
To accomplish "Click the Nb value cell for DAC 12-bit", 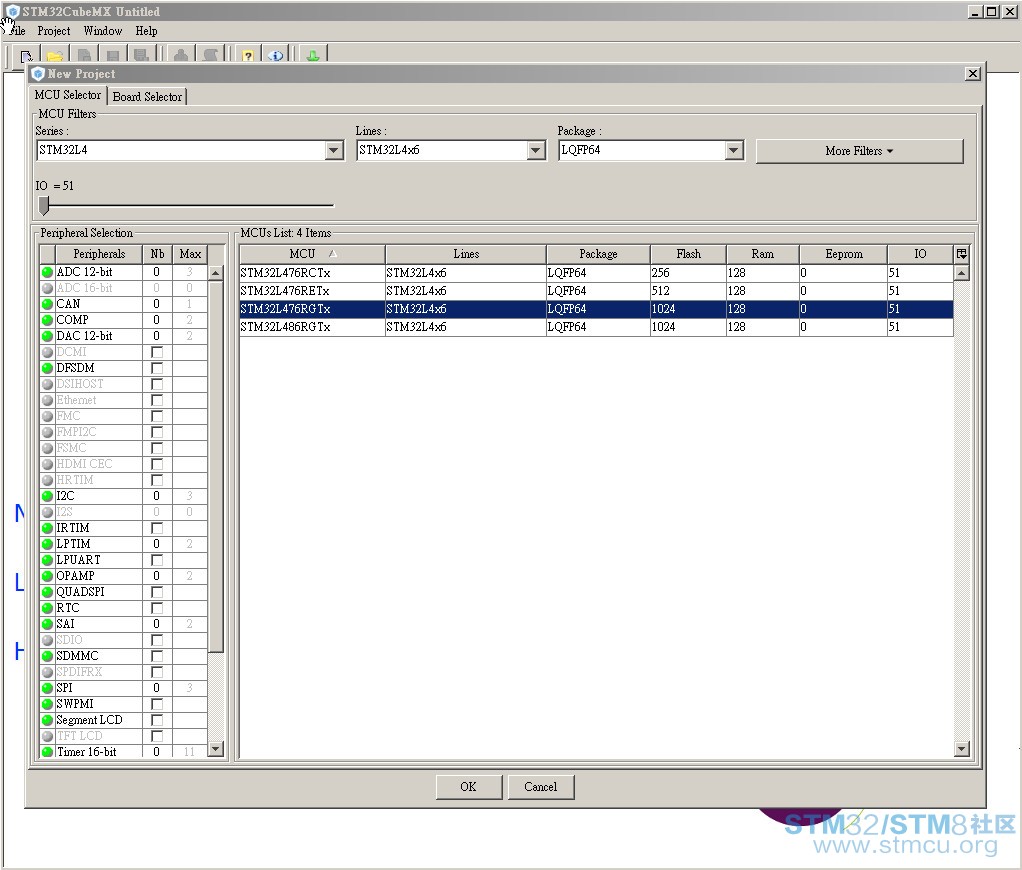I will [156, 336].
